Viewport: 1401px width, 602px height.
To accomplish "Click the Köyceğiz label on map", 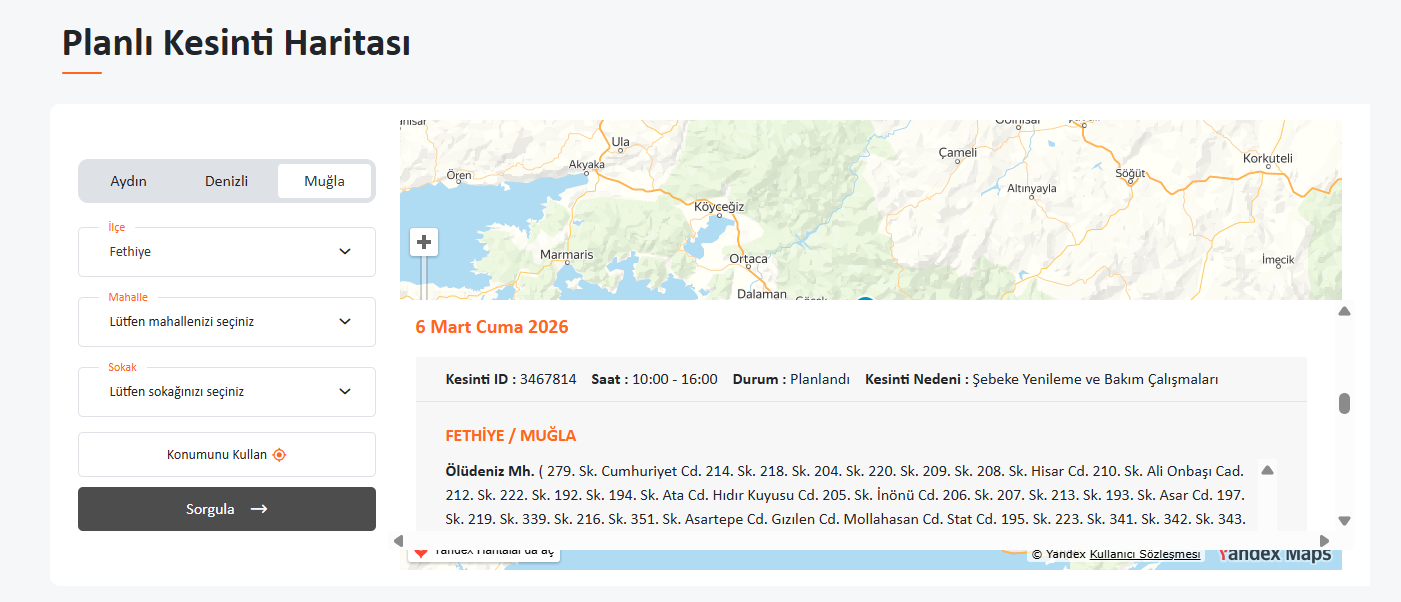I will (720, 207).
